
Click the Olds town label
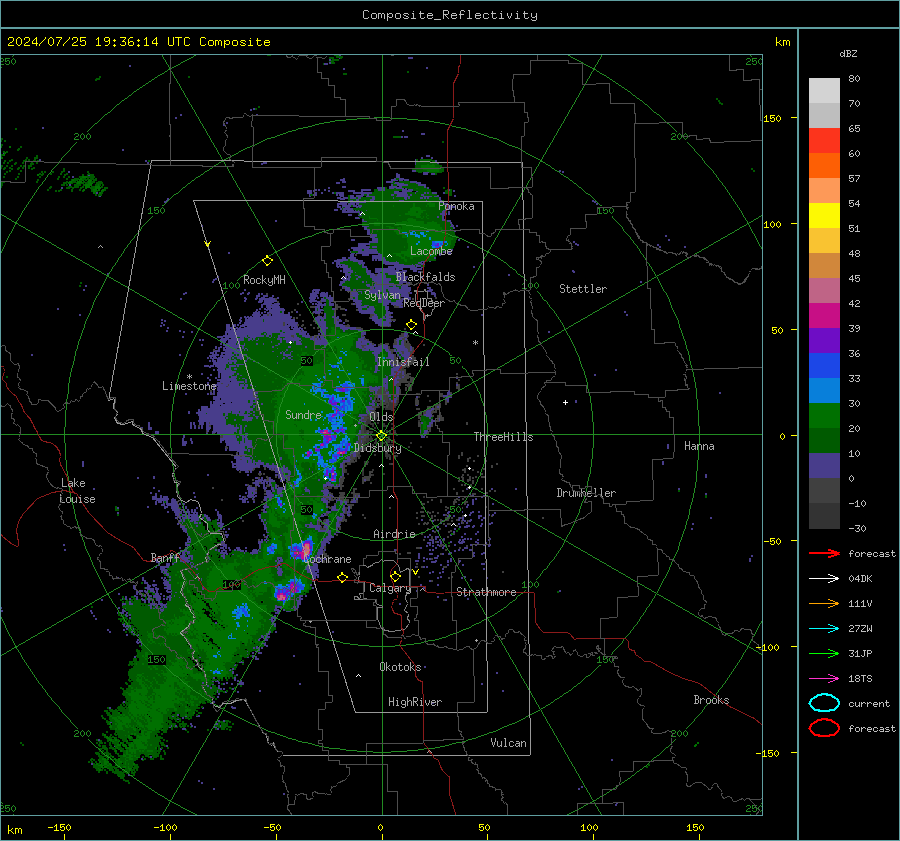click(381, 417)
